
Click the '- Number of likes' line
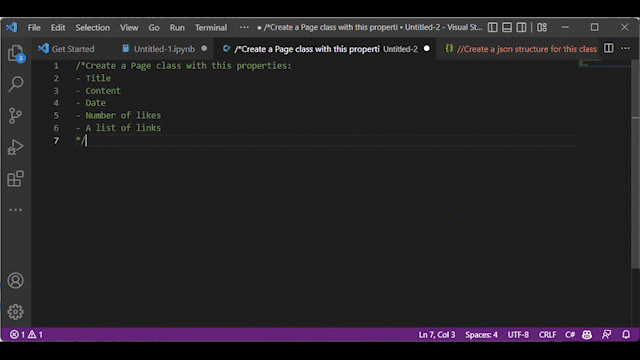[118, 116]
